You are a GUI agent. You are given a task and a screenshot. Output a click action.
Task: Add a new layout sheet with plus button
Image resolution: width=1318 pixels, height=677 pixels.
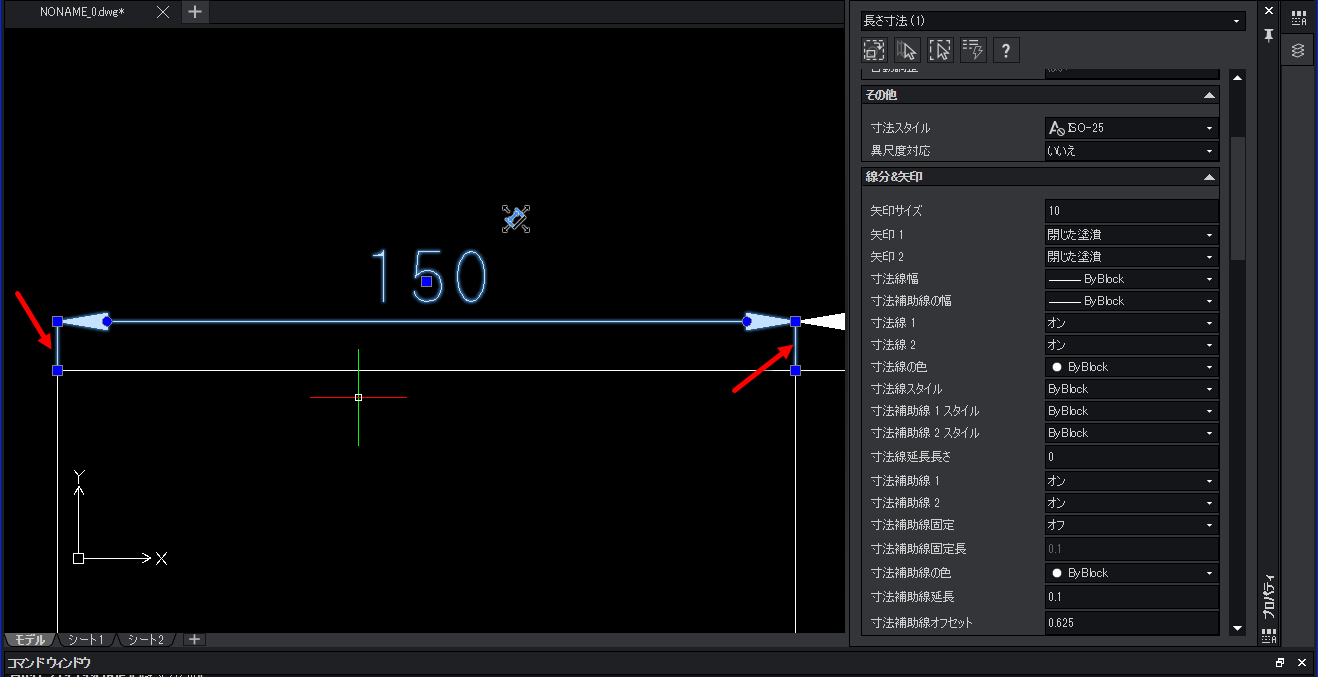coord(194,640)
